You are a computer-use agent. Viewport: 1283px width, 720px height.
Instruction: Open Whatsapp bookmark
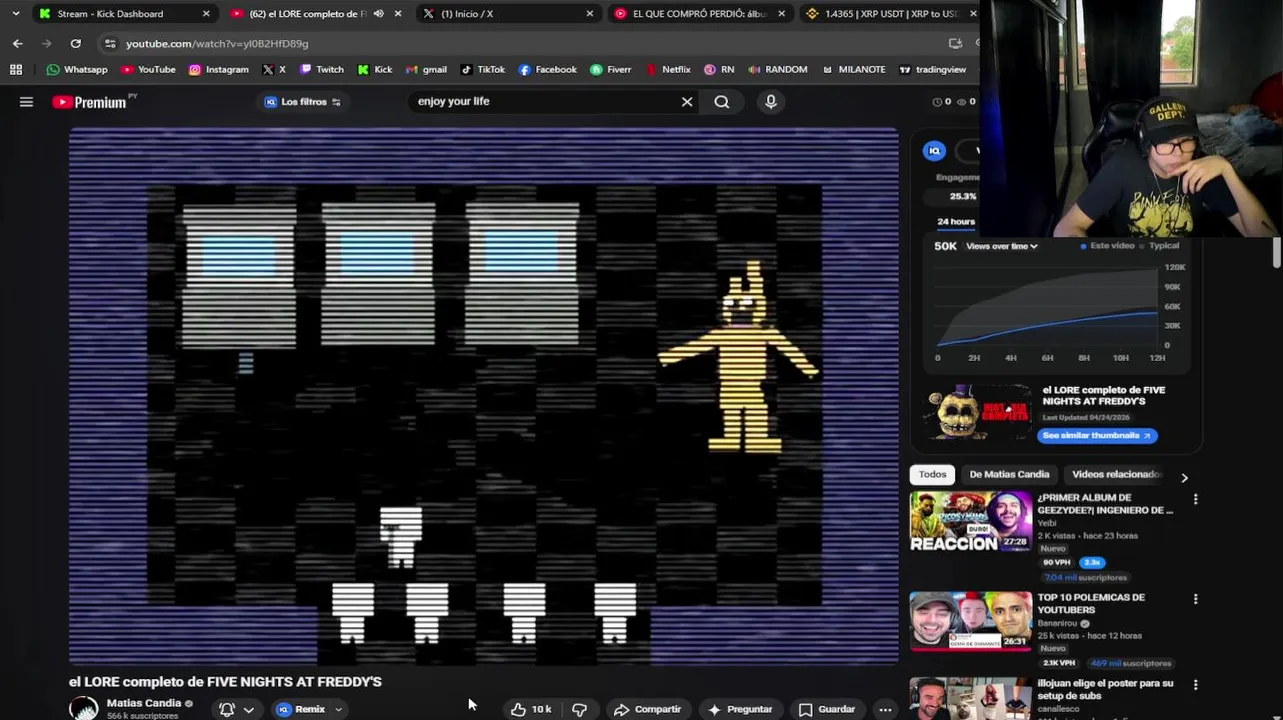77,69
